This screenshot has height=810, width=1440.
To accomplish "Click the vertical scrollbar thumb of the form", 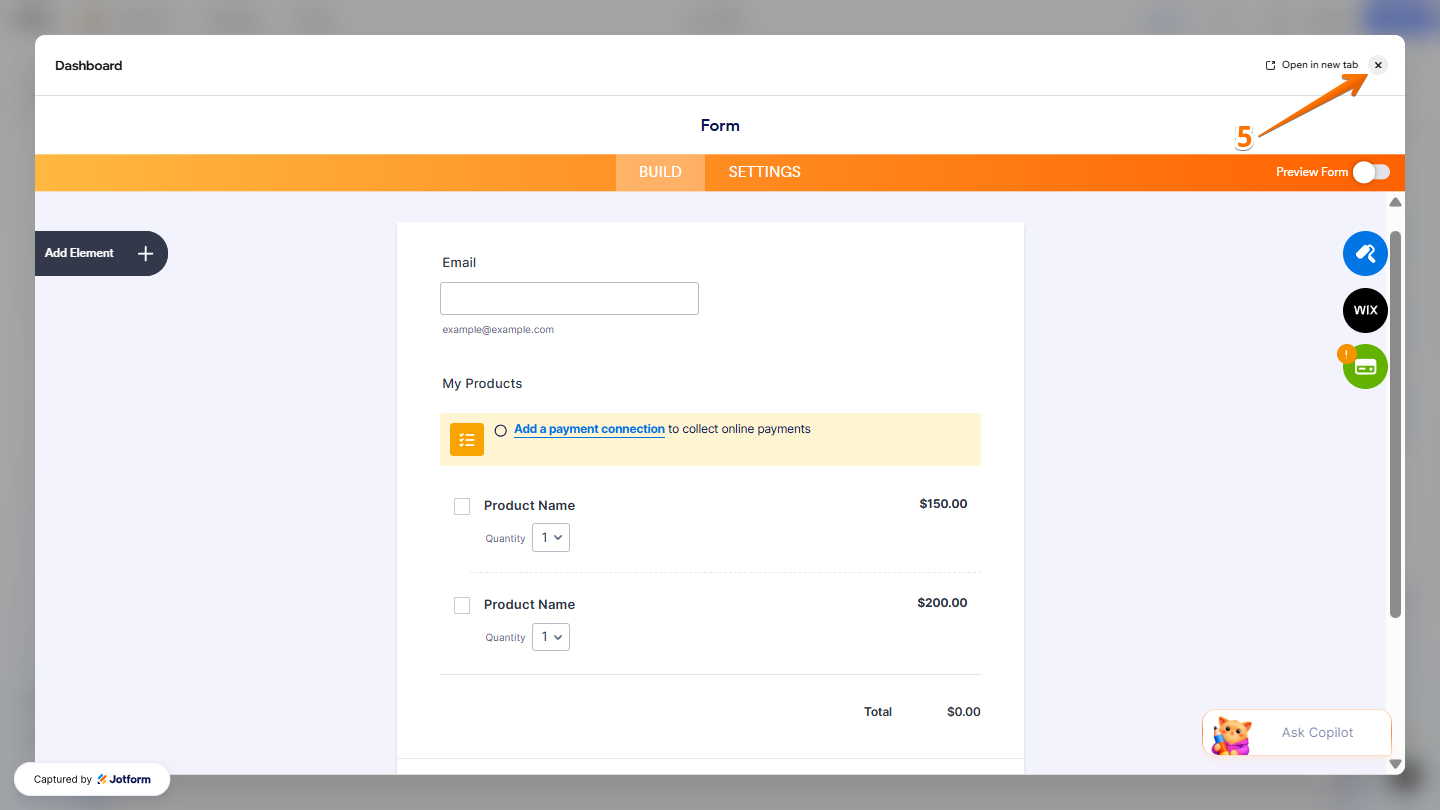I will click(x=1395, y=424).
